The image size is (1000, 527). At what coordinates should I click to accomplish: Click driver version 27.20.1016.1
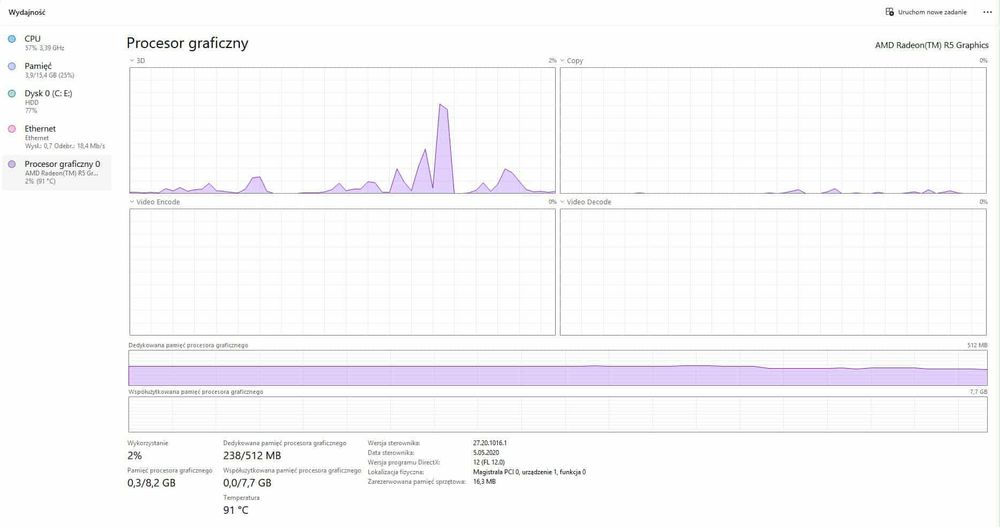pyautogui.click(x=490, y=443)
